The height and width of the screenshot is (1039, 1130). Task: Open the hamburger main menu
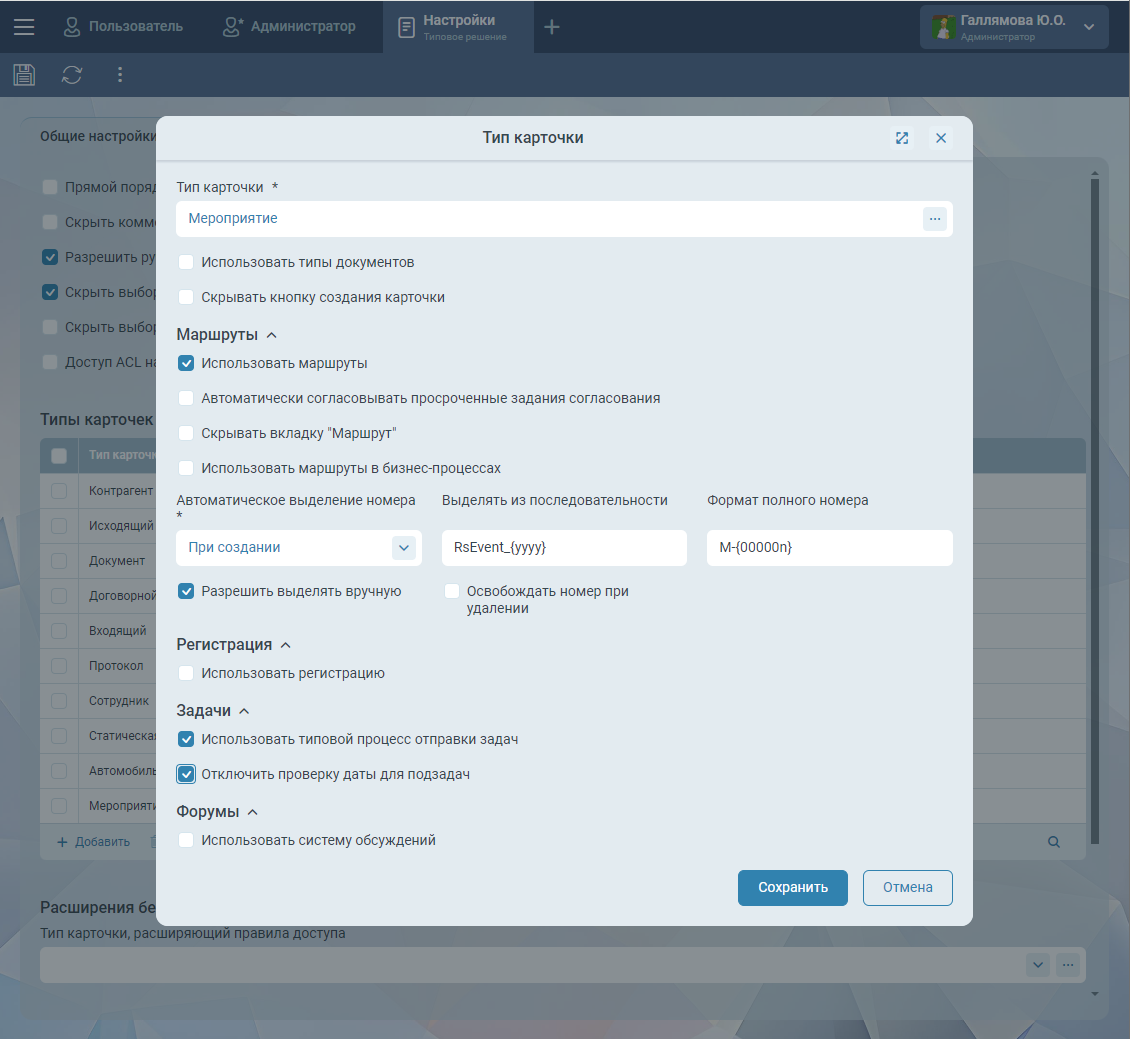pyautogui.click(x=24, y=27)
